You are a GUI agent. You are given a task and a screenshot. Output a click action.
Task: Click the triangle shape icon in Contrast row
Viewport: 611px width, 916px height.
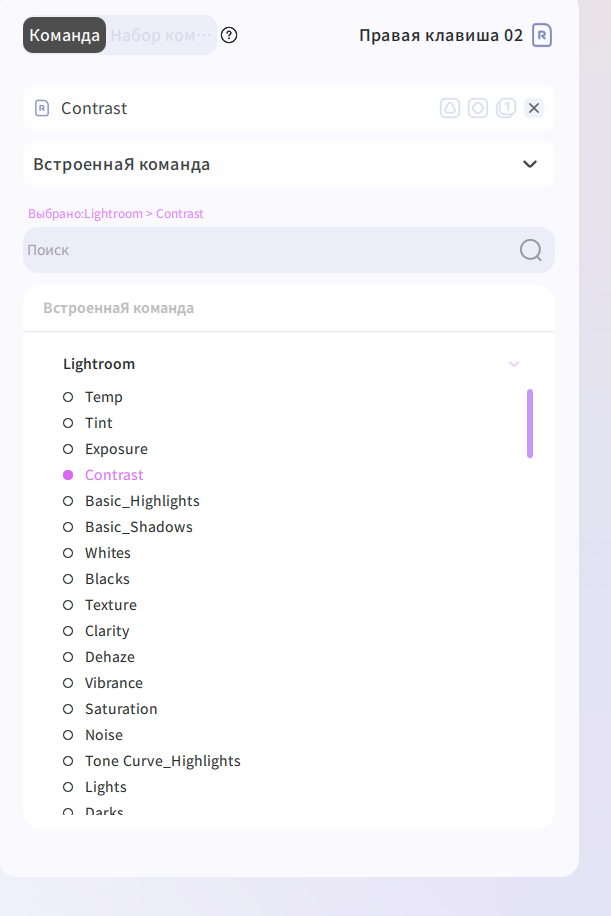coord(450,108)
